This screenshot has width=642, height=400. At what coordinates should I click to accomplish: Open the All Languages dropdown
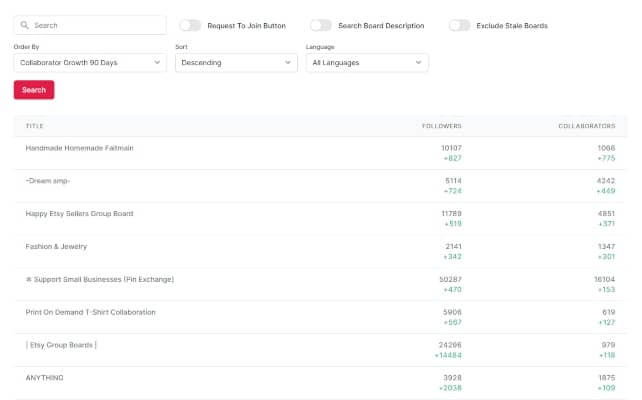pyautogui.click(x=367, y=63)
